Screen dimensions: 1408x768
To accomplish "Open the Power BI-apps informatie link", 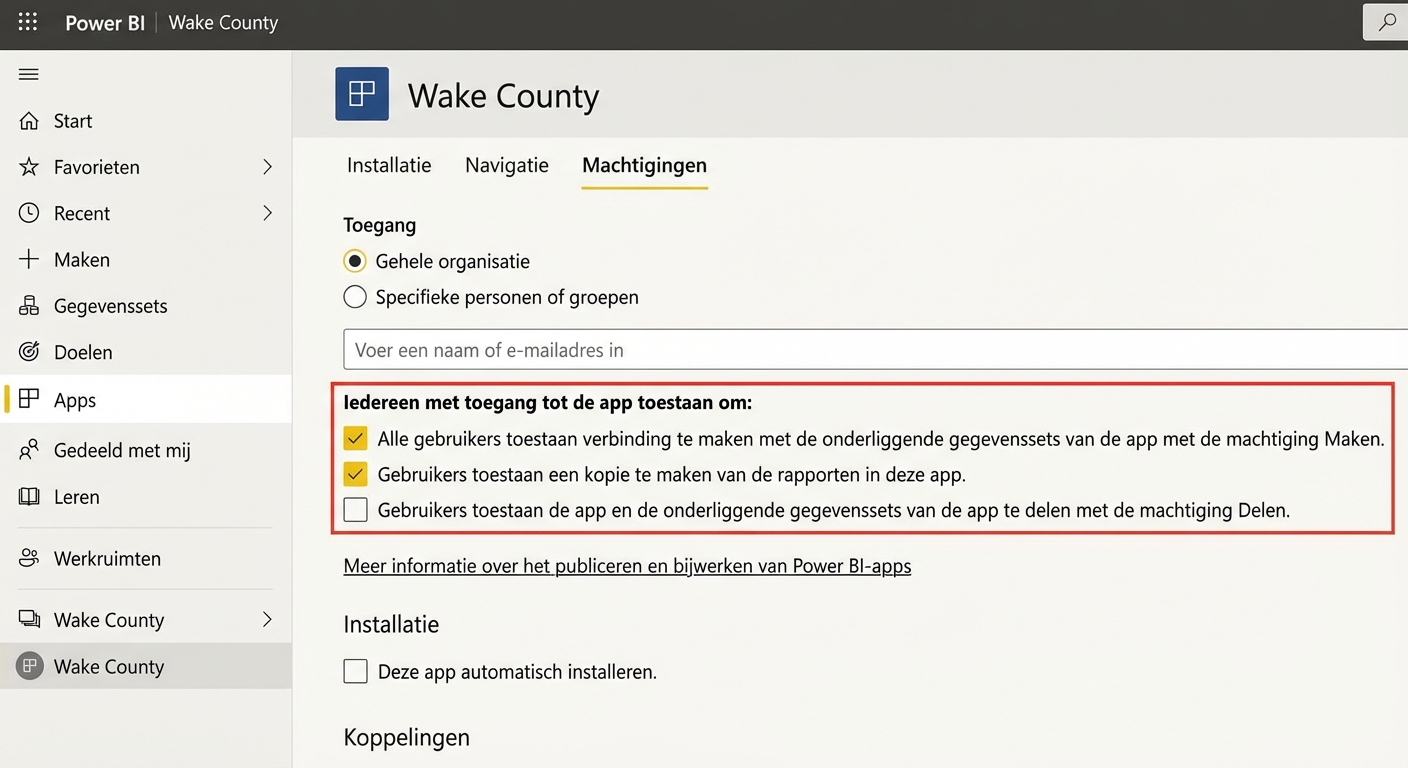I will (627, 565).
